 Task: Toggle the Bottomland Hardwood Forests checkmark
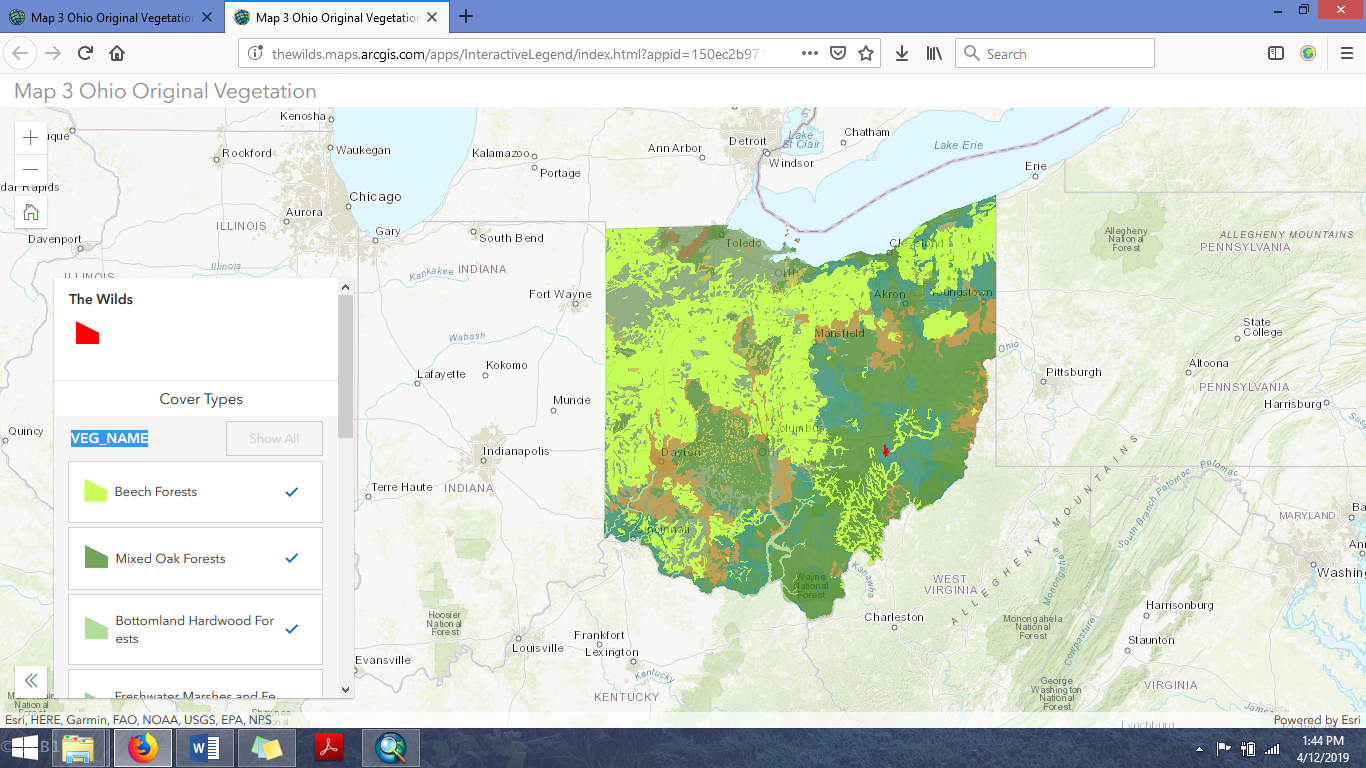click(x=292, y=629)
